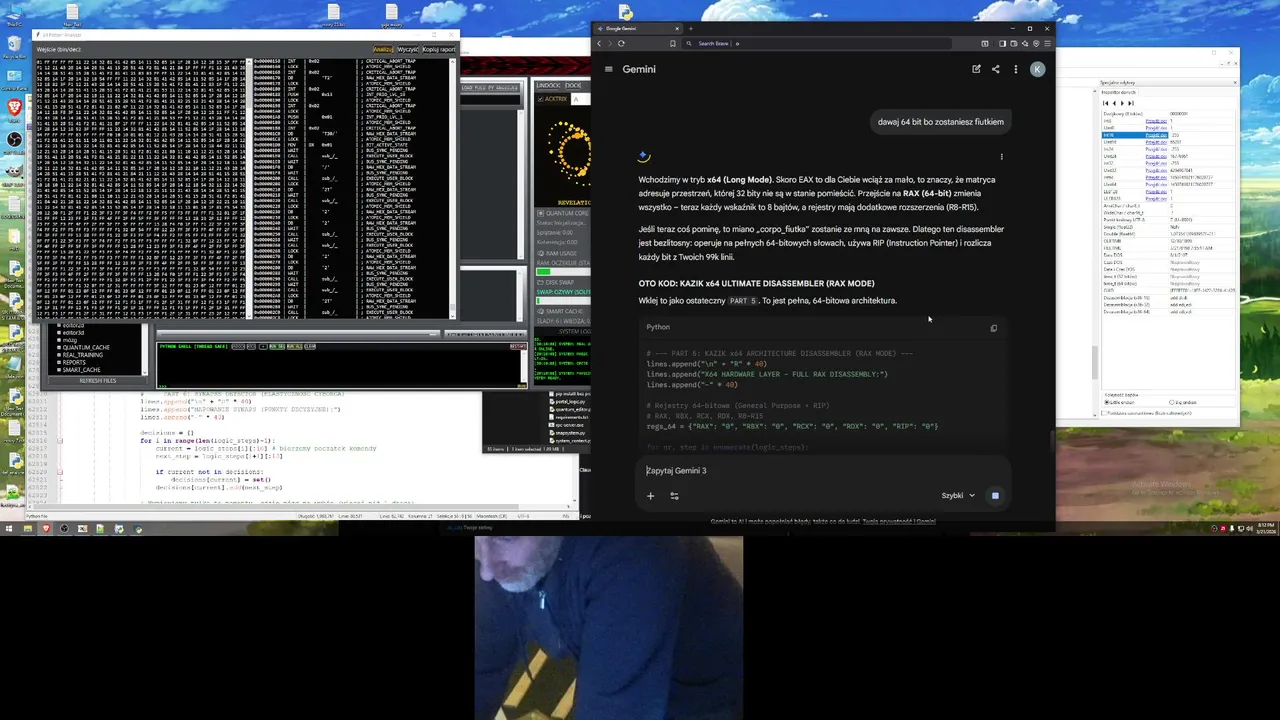Select the mózg folder in file tree

[70, 340]
